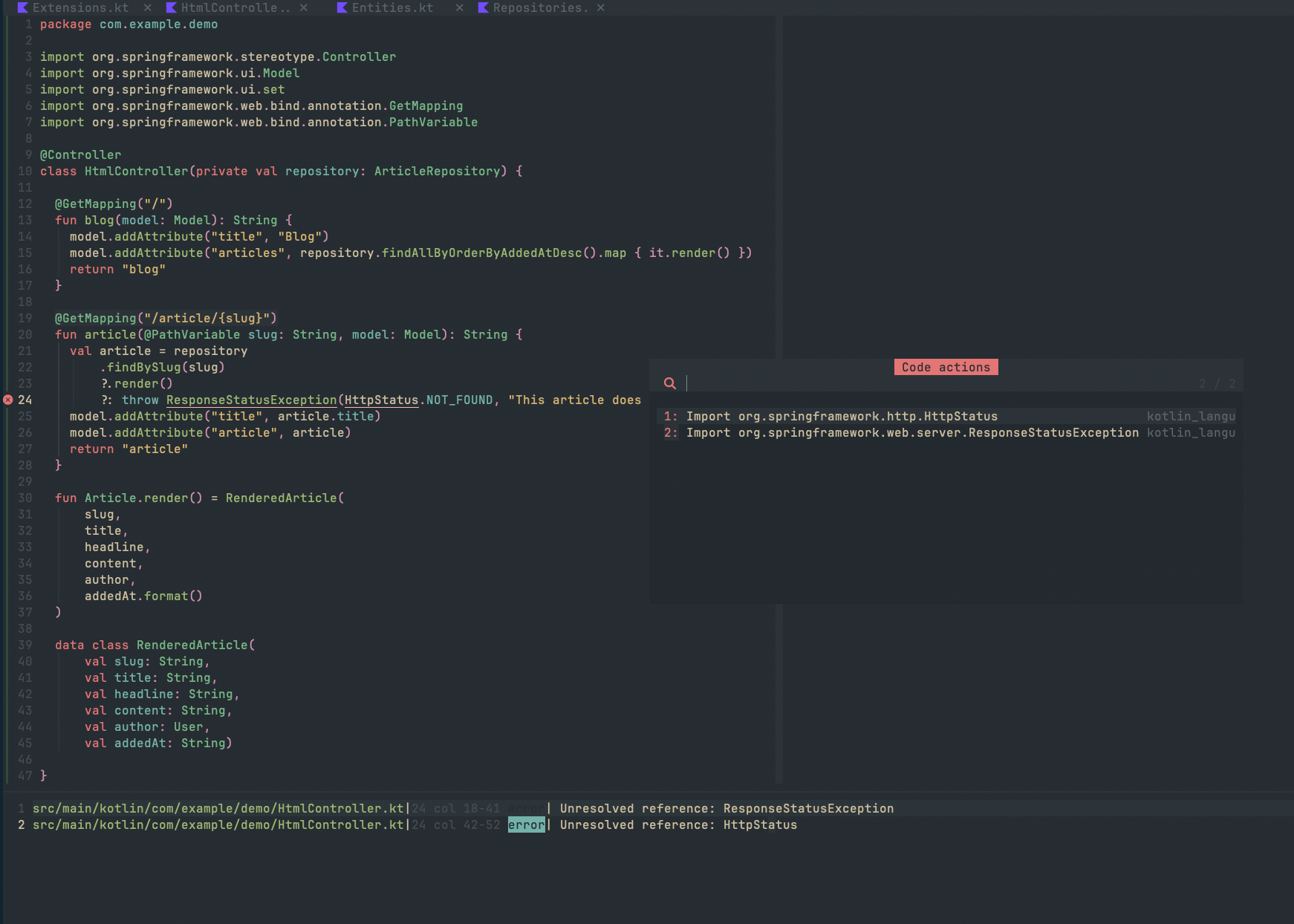This screenshot has width=1294, height=924.
Task: Click @GetMapping("/") annotation
Action: pyautogui.click(x=114, y=204)
